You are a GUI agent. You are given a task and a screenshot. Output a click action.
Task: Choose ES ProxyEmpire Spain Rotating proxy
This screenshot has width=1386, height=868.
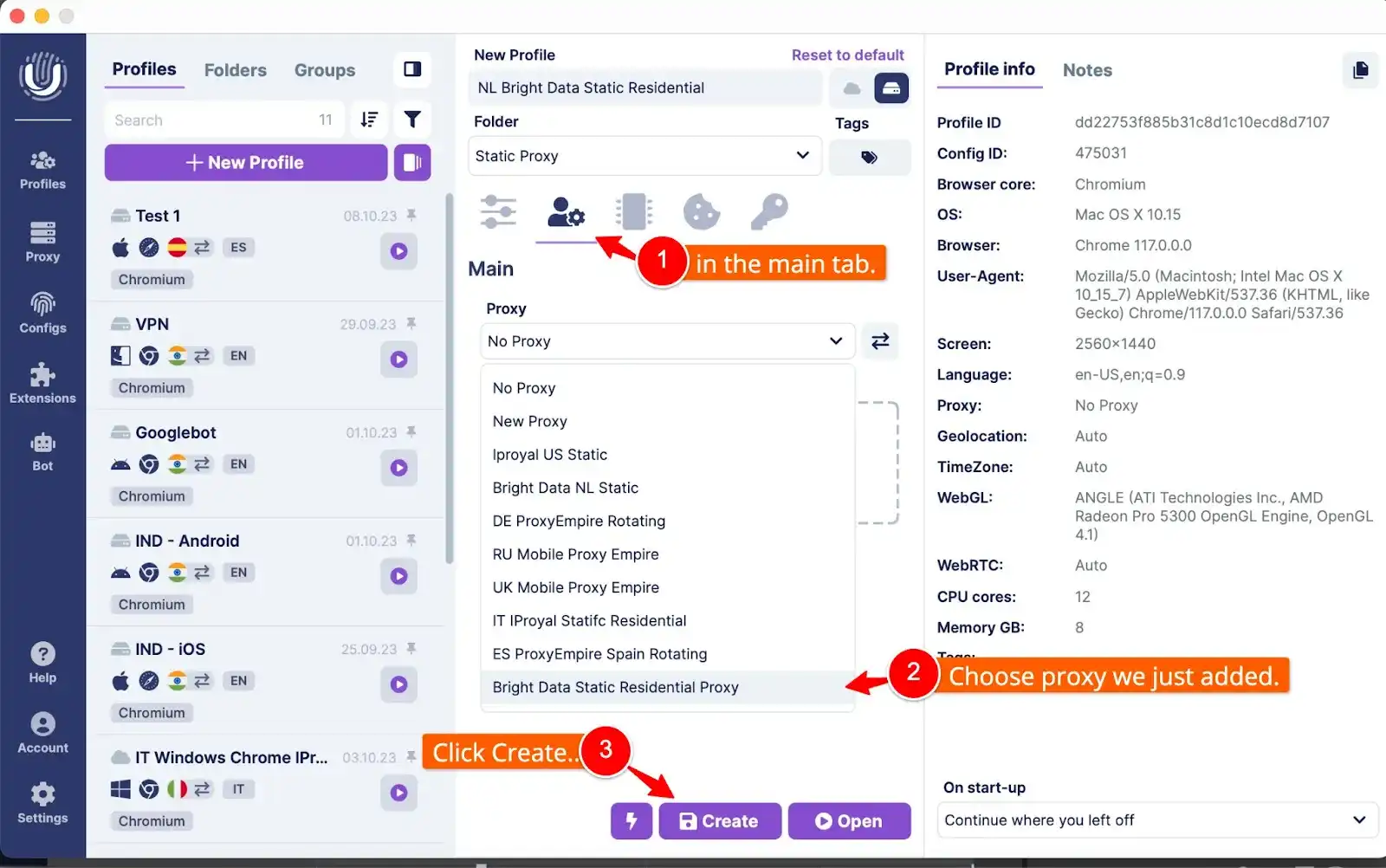point(667,654)
